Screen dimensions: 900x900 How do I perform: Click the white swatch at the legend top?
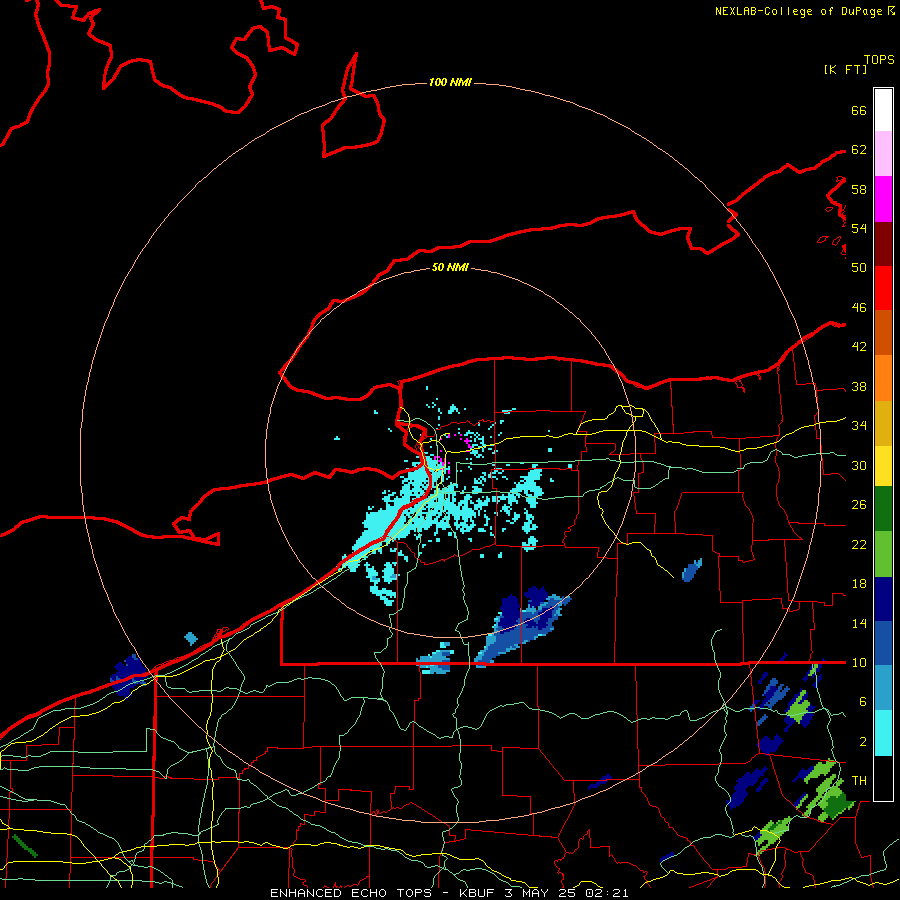(883, 110)
